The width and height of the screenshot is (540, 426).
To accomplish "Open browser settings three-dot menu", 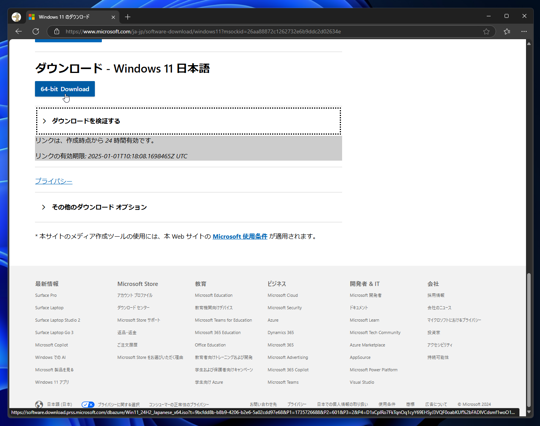I will [x=524, y=31].
